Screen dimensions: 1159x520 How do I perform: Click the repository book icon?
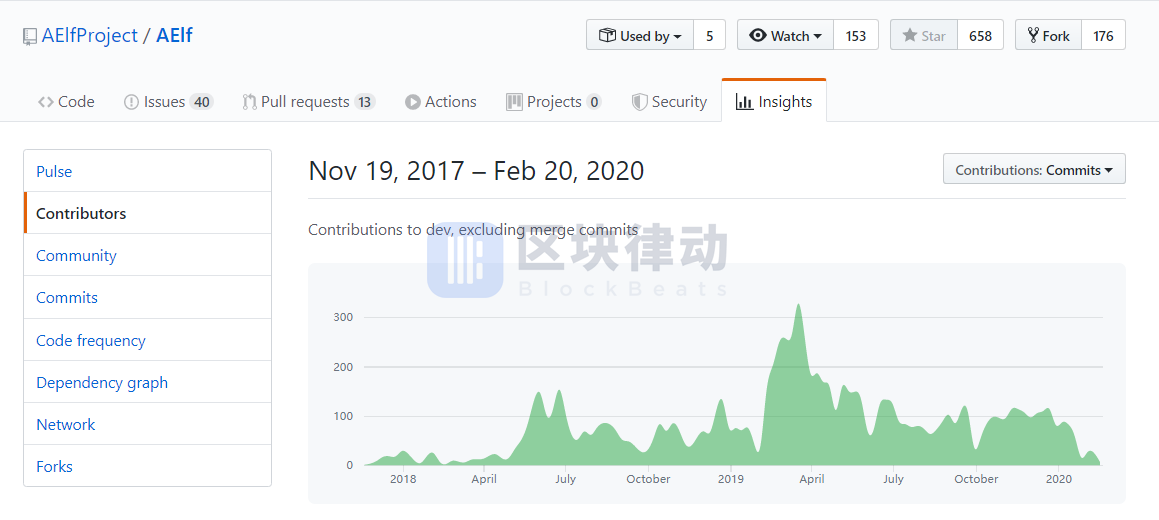coord(30,36)
